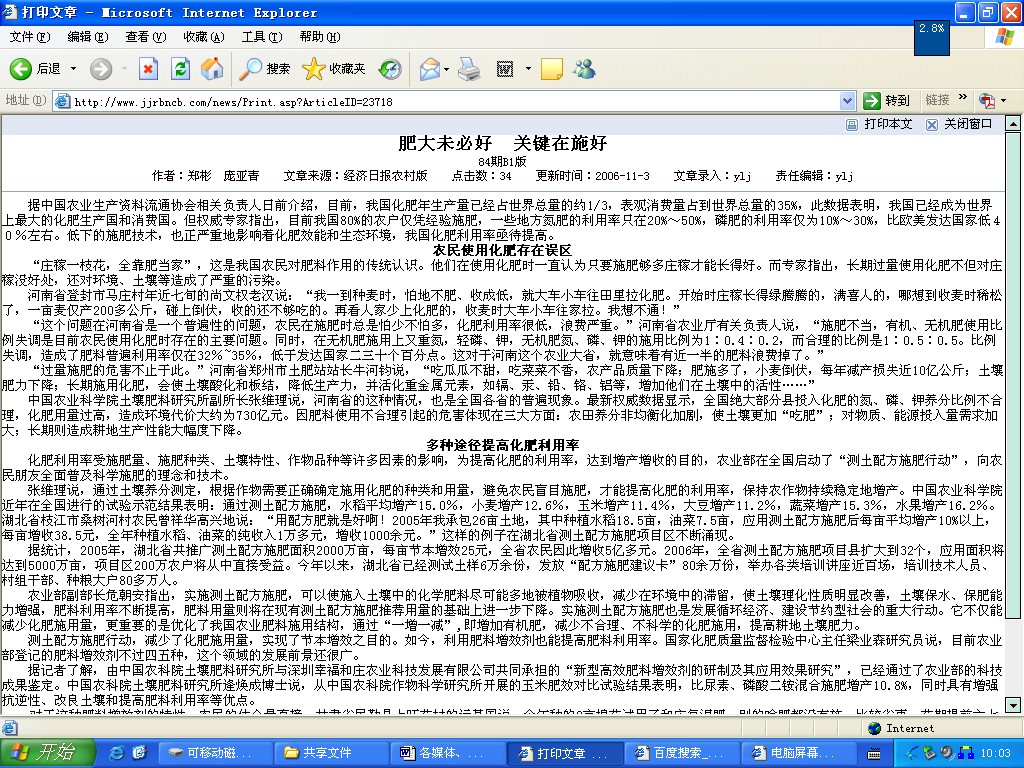Expand the Edit with Word dropdown arrow
Viewport: 1024px width, 768px height.
pos(528,69)
